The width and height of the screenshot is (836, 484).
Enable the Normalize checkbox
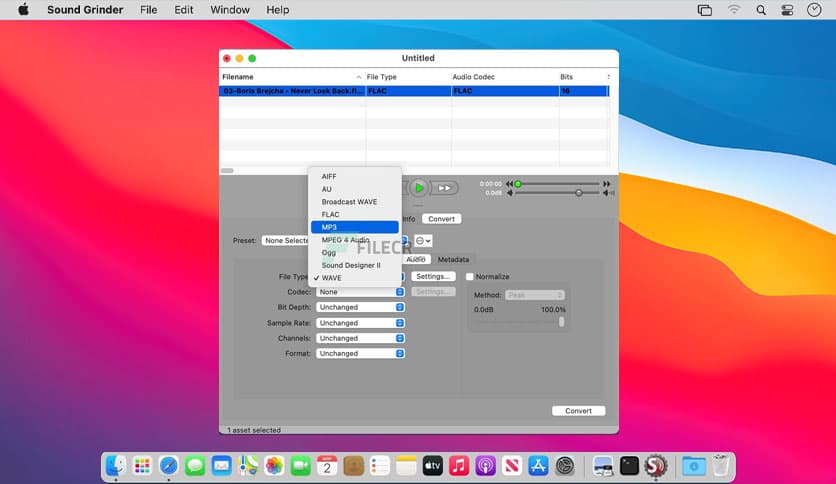tap(470, 277)
